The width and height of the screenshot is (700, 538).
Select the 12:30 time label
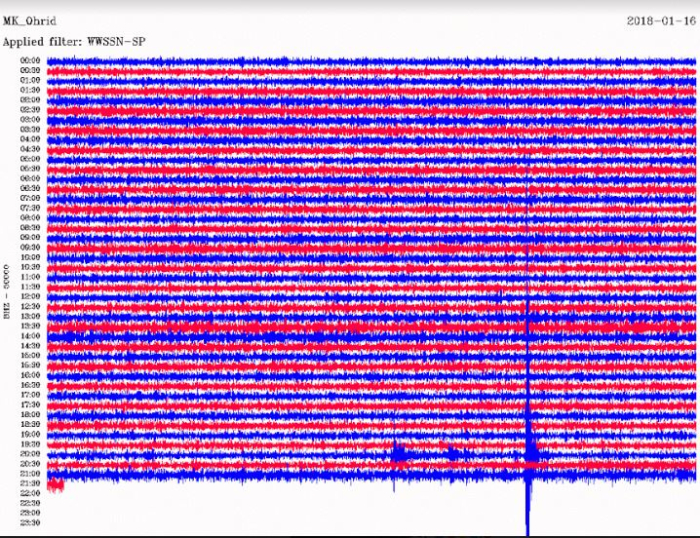coord(30,306)
